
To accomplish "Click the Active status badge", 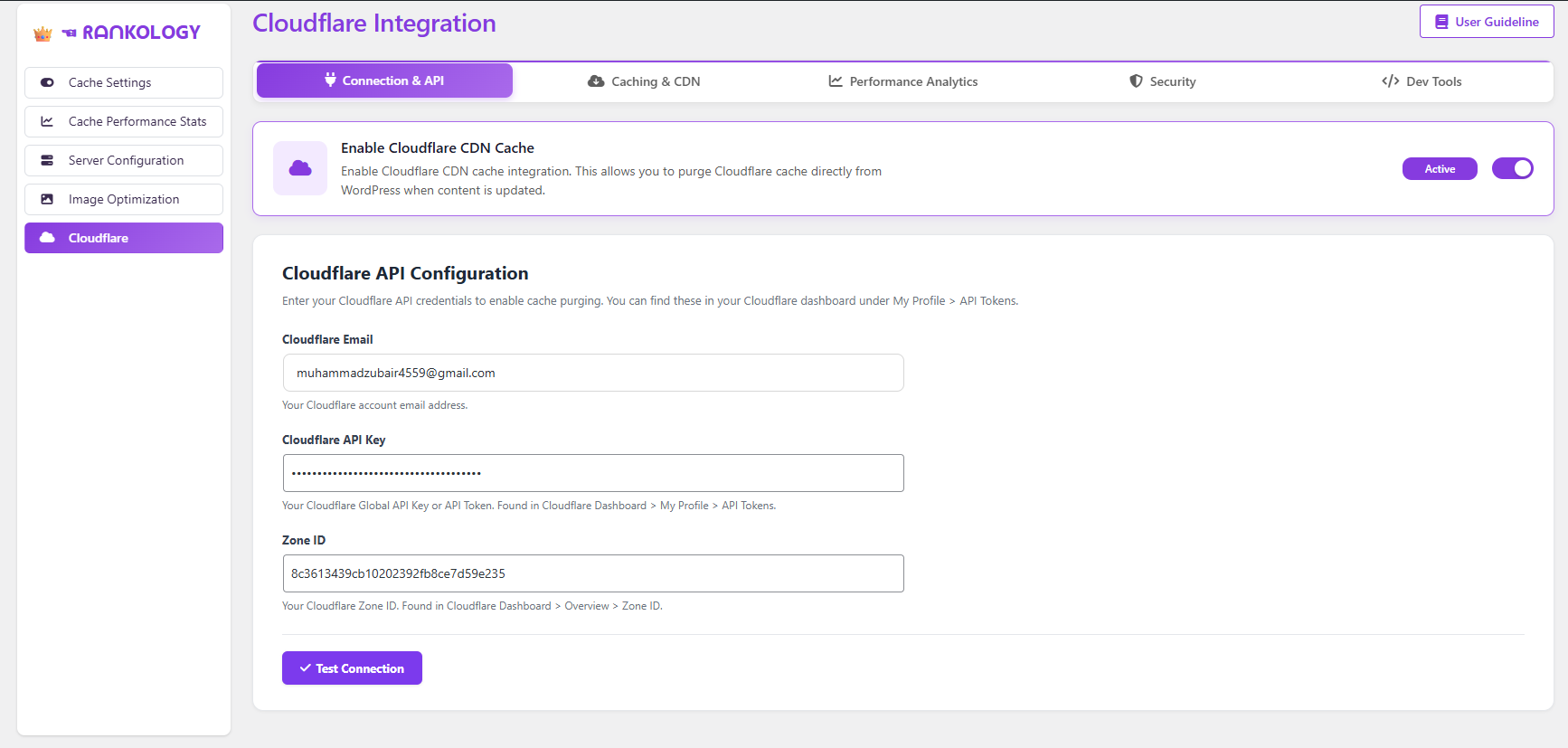I will pyautogui.click(x=1440, y=169).
